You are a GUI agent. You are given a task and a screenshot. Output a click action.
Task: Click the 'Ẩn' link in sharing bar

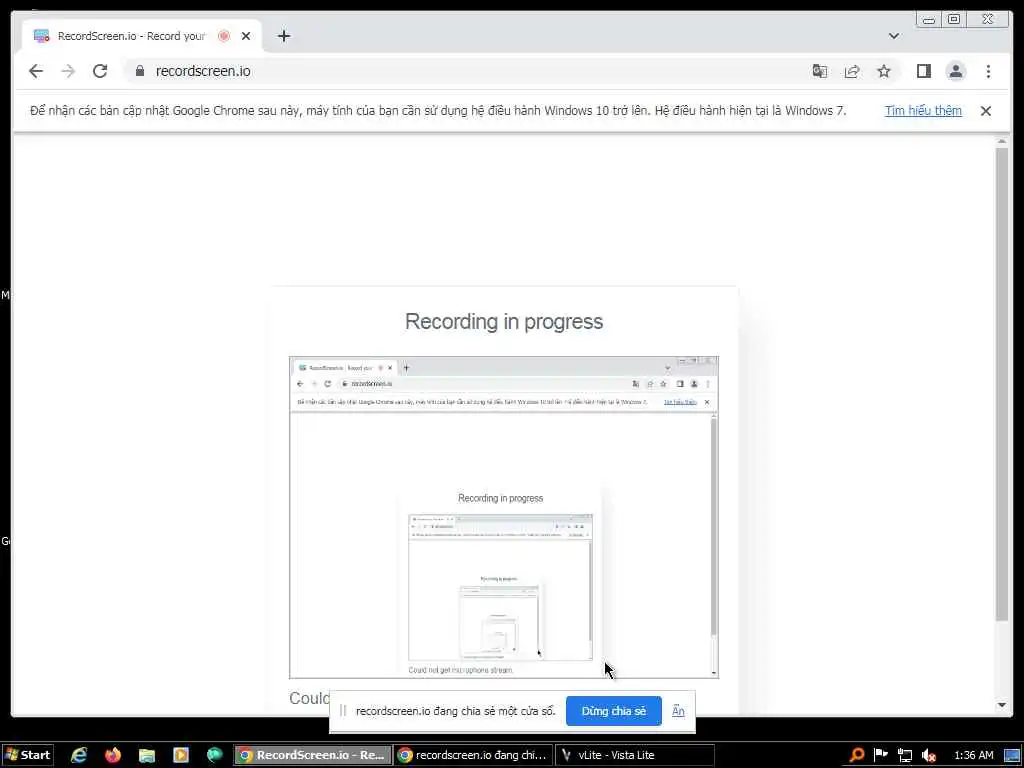click(x=678, y=711)
